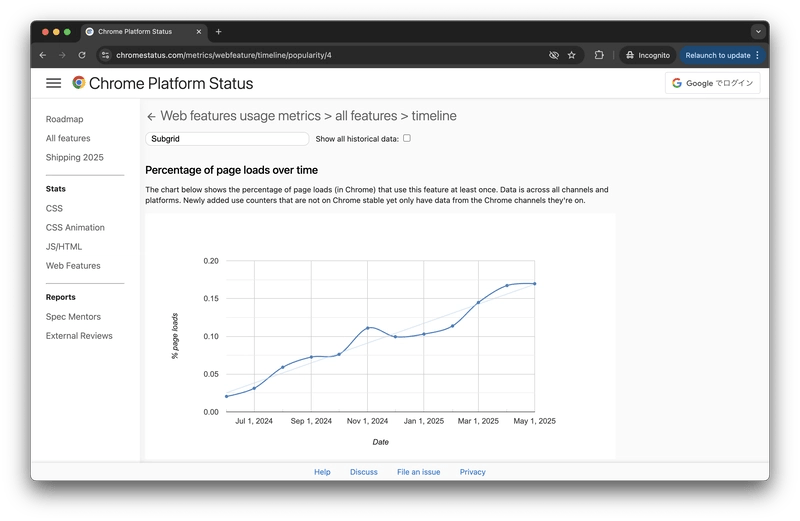Click the chart peak data point at Nov 1, 2024
This screenshot has height=521, width=800.
(x=368, y=328)
